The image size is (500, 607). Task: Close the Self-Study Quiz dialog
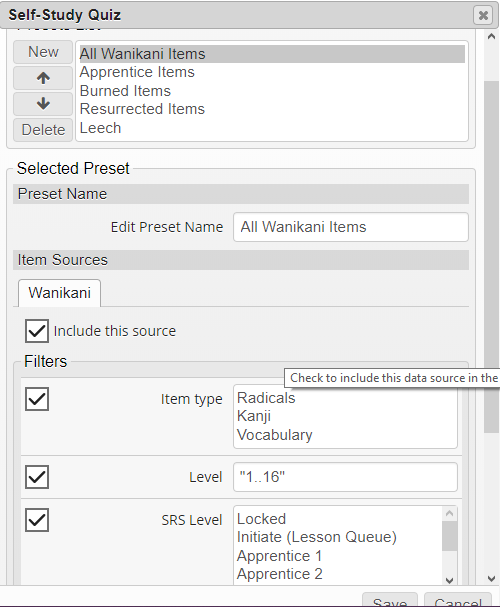pyautogui.click(x=483, y=15)
